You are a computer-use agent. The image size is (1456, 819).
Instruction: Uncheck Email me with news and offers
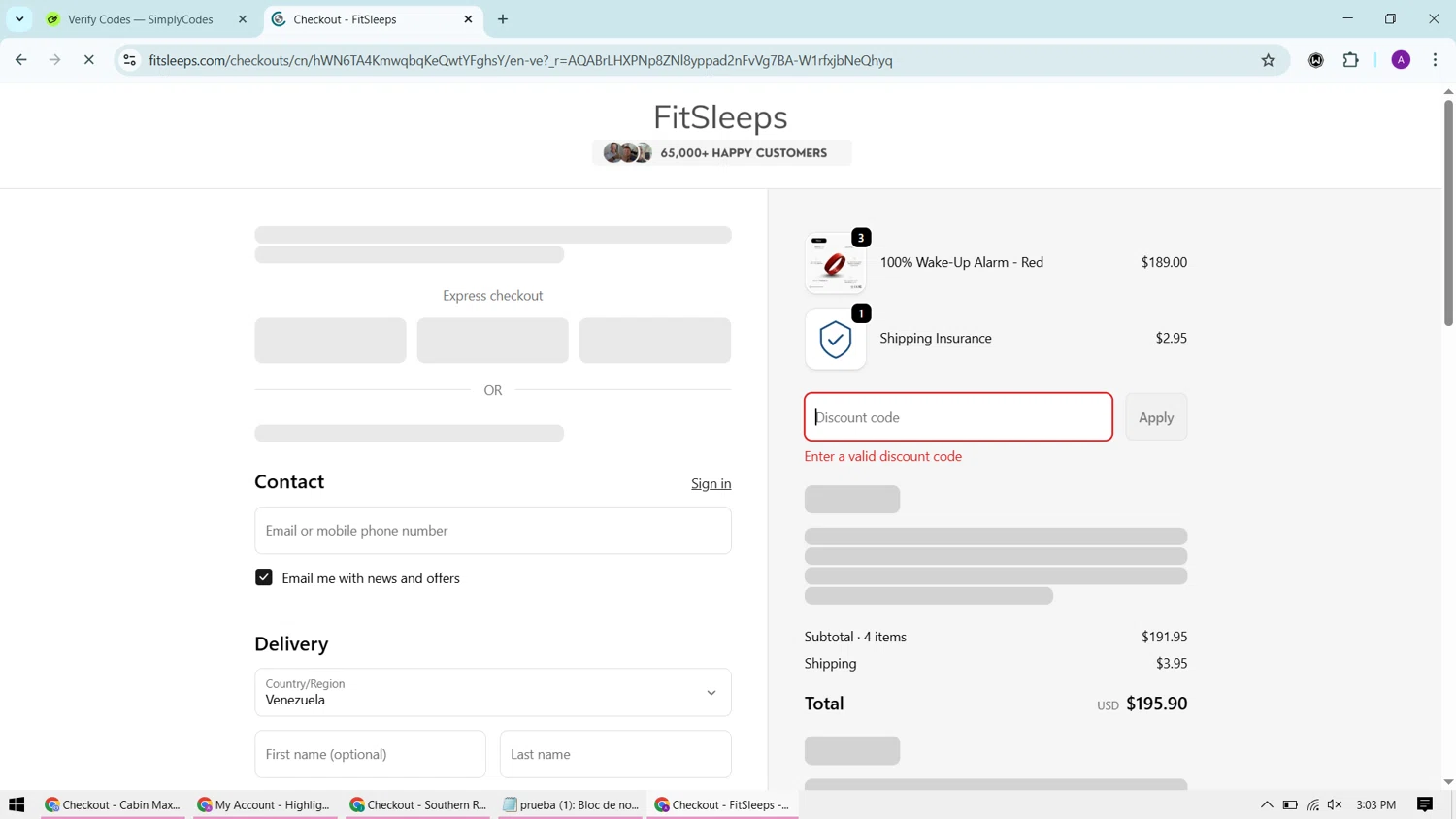coord(264,577)
